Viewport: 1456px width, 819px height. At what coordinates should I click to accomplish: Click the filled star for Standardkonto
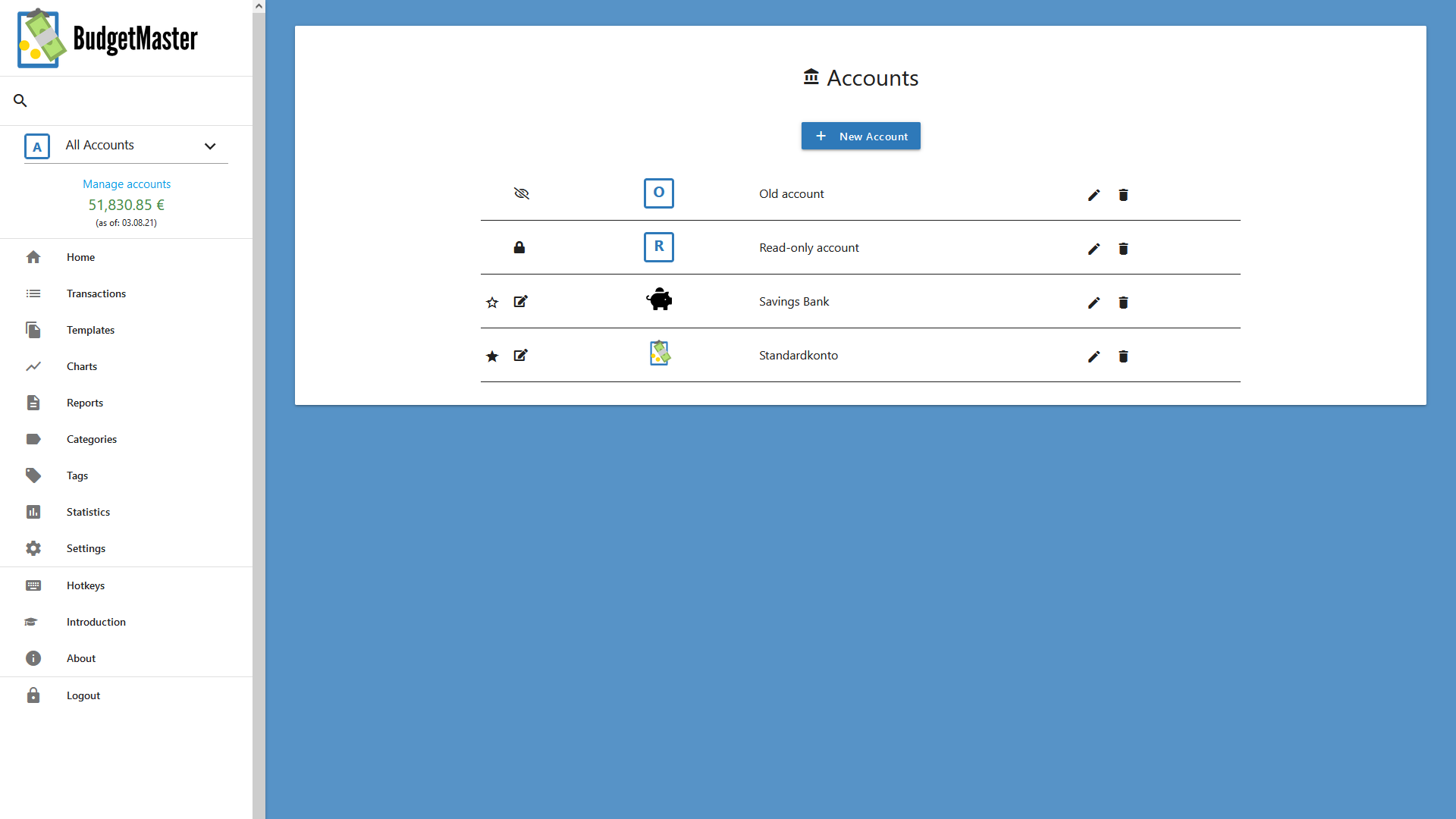[492, 356]
